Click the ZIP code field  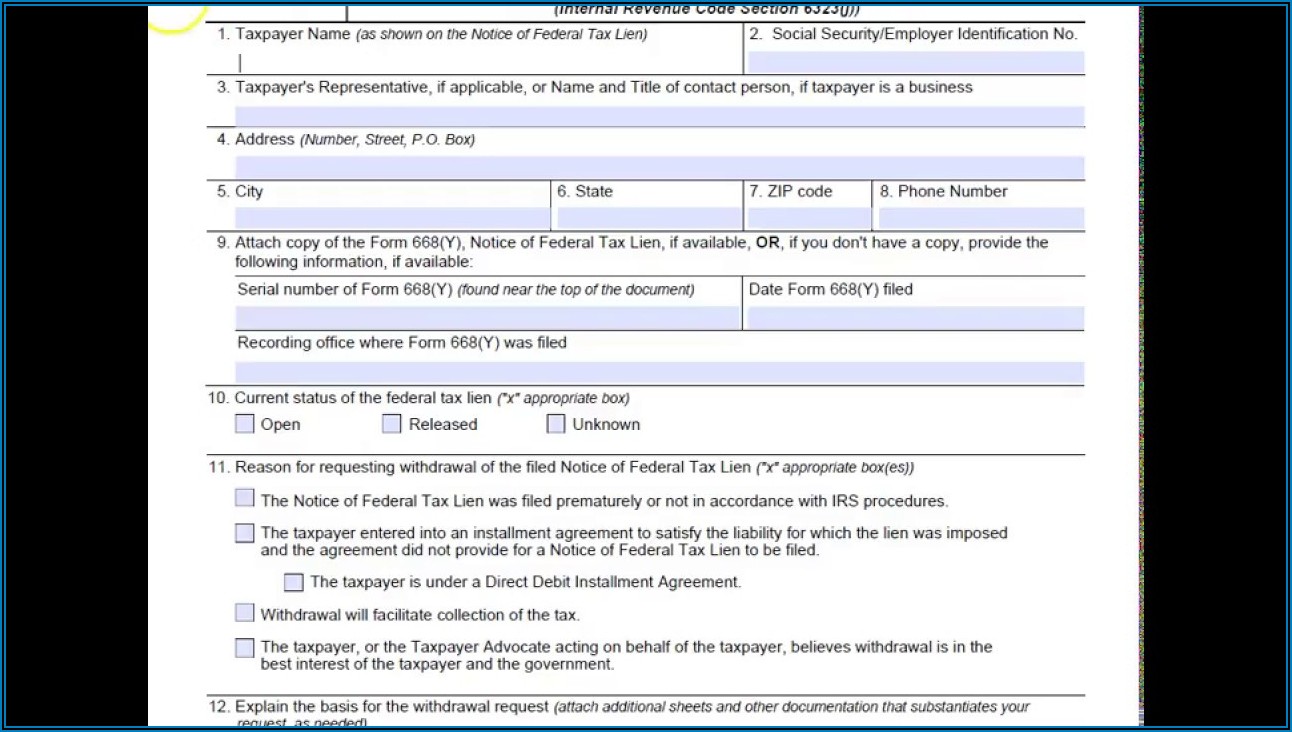click(808, 218)
